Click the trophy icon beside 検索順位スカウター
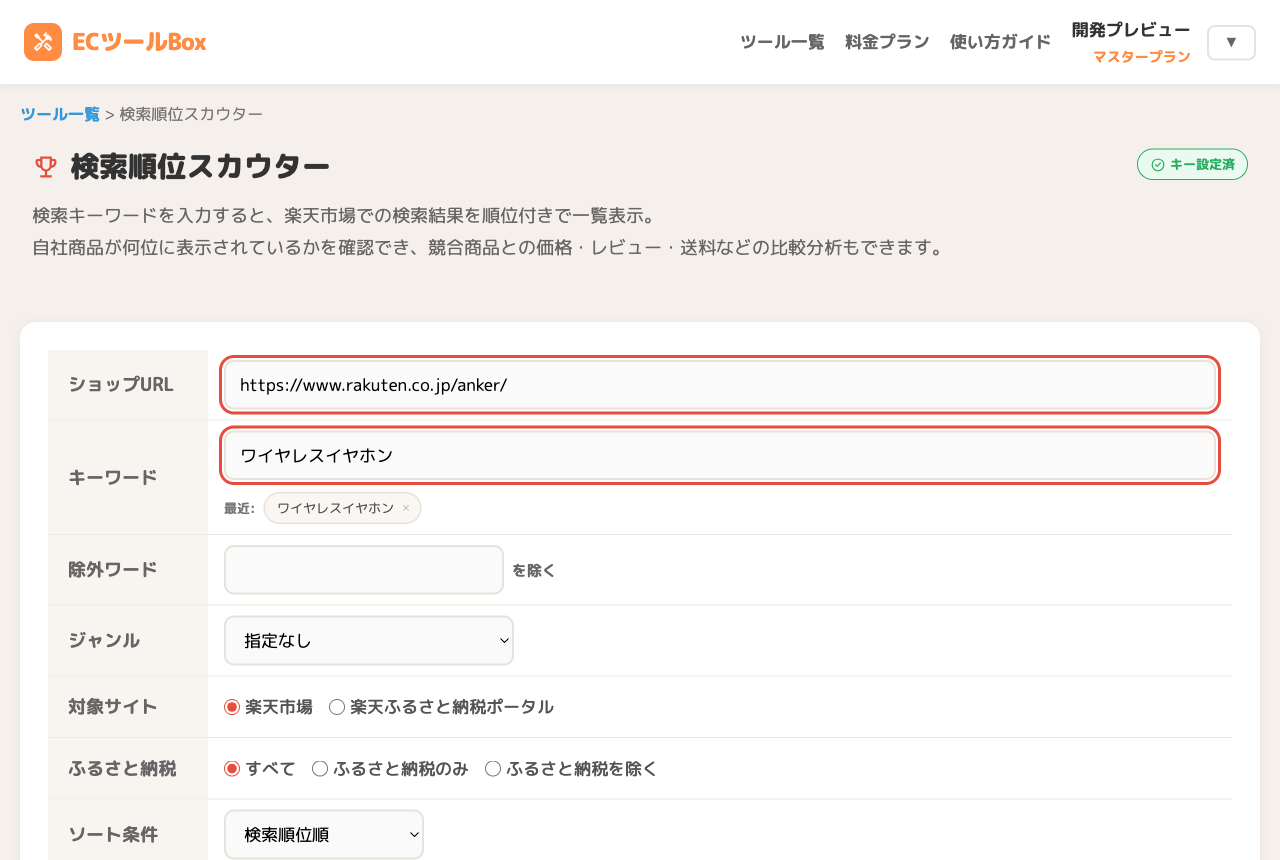The width and height of the screenshot is (1280, 860). 46,167
